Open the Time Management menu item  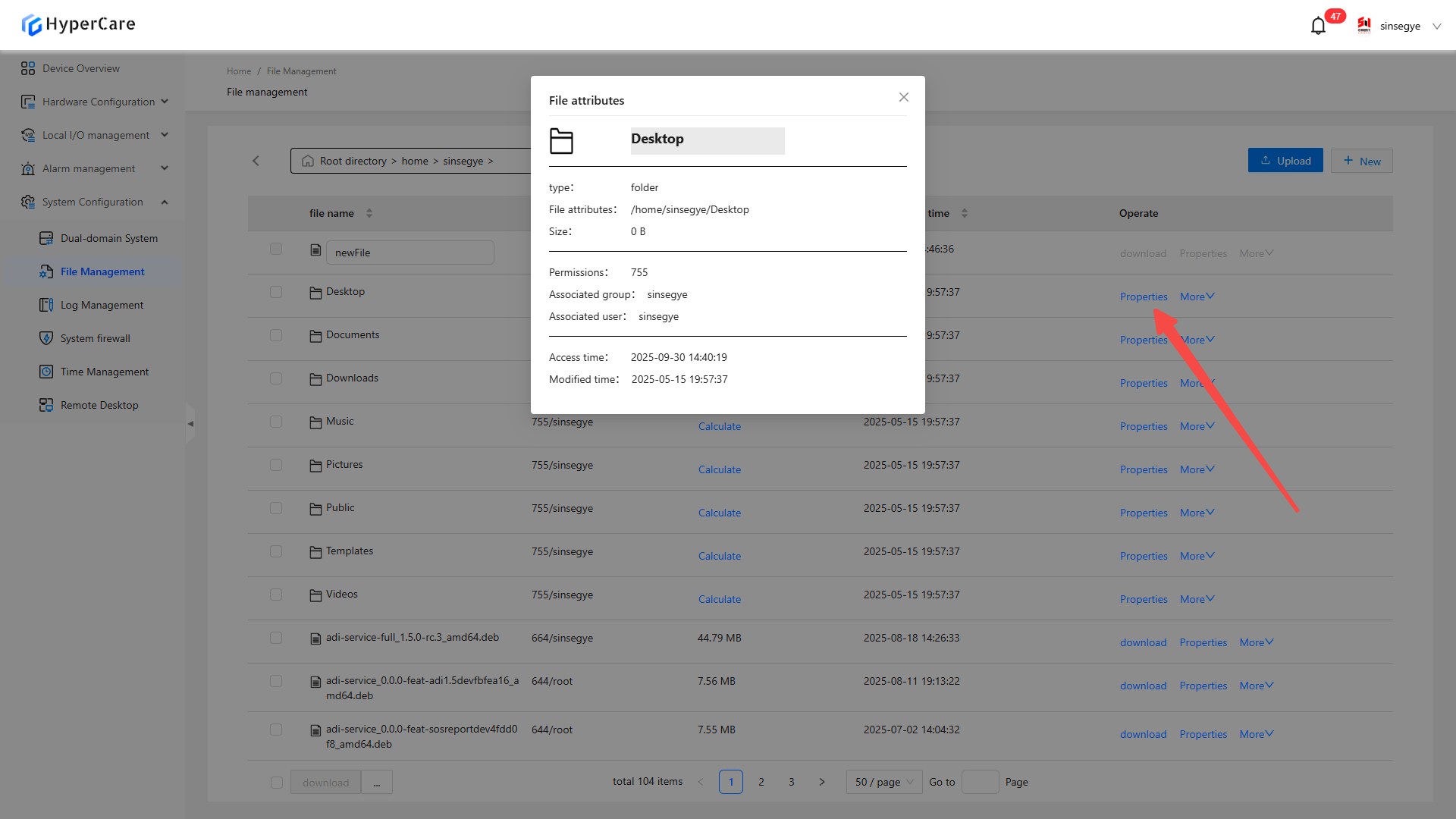pos(105,372)
